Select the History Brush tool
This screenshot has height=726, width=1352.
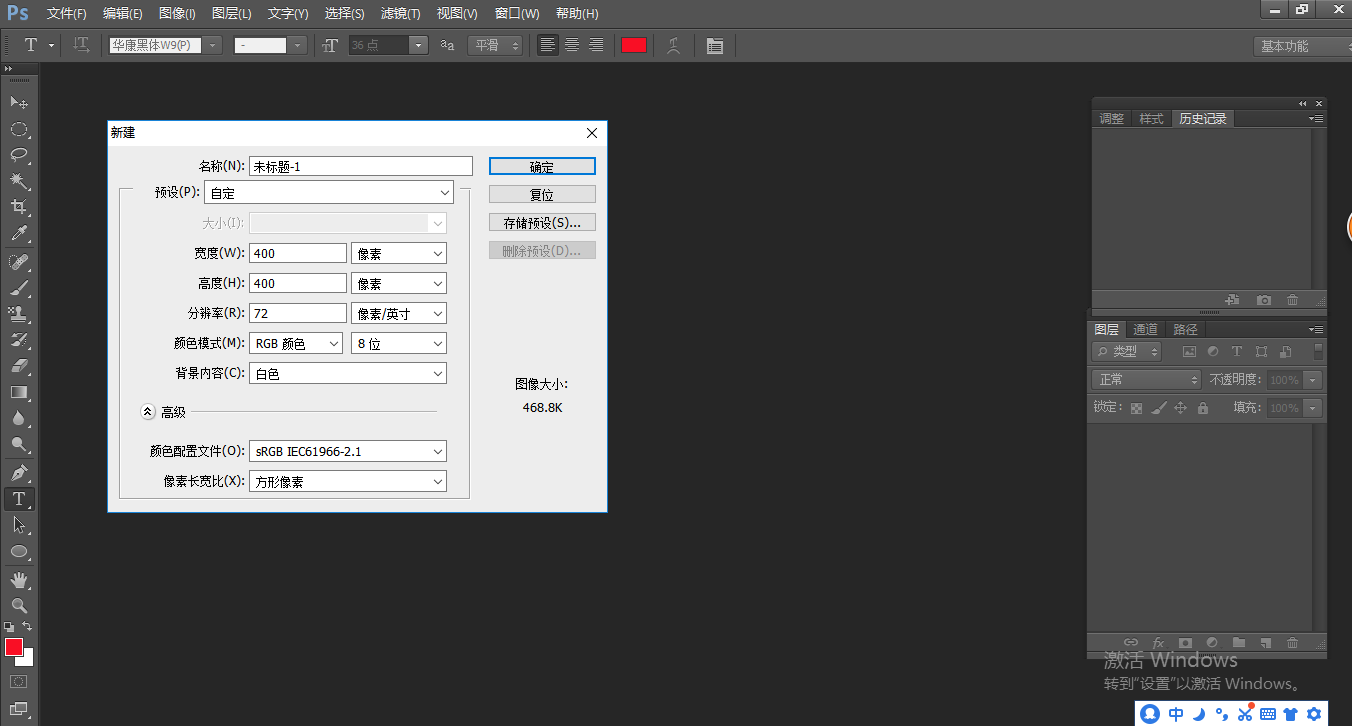click(19, 340)
